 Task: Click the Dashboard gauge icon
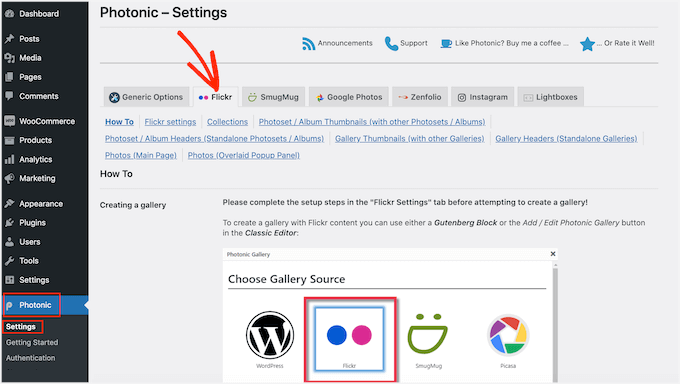[10, 14]
